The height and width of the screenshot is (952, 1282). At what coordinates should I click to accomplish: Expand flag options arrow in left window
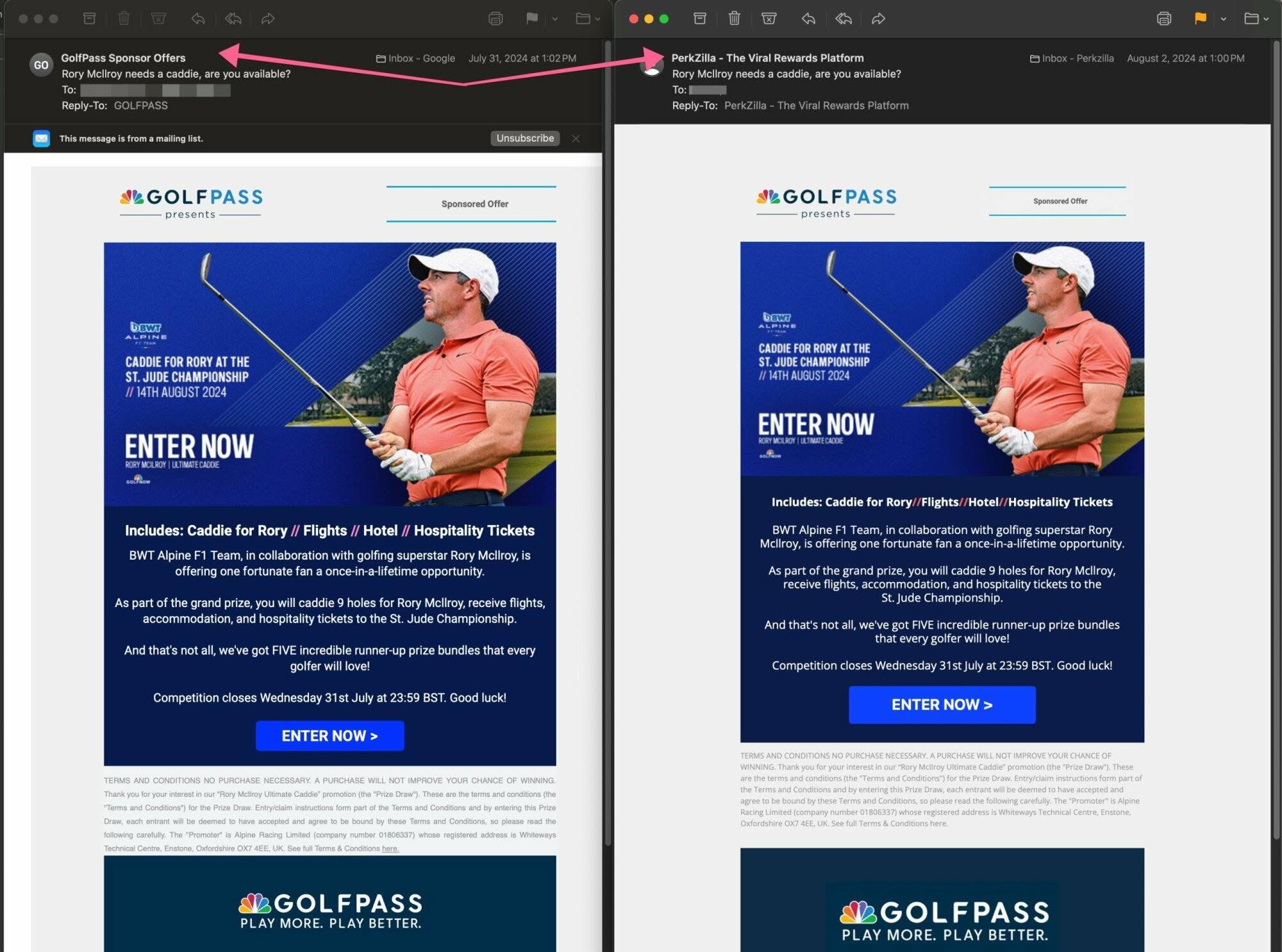(554, 19)
